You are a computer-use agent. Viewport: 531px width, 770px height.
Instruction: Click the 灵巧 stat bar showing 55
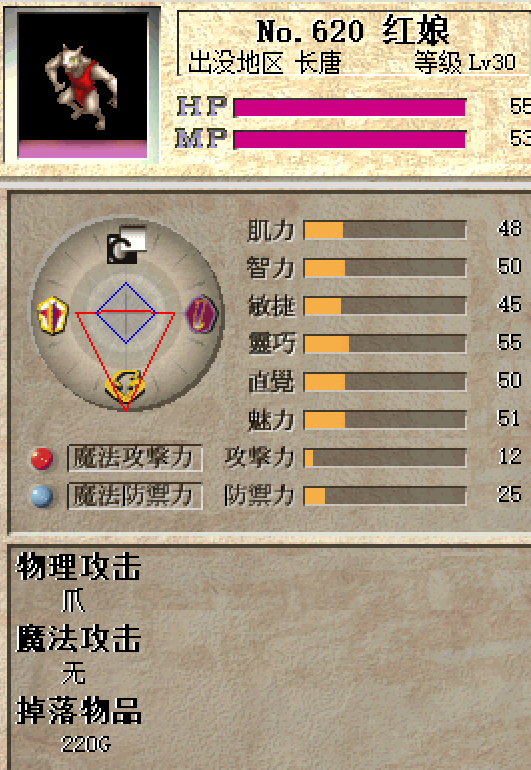[x=385, y=344]
